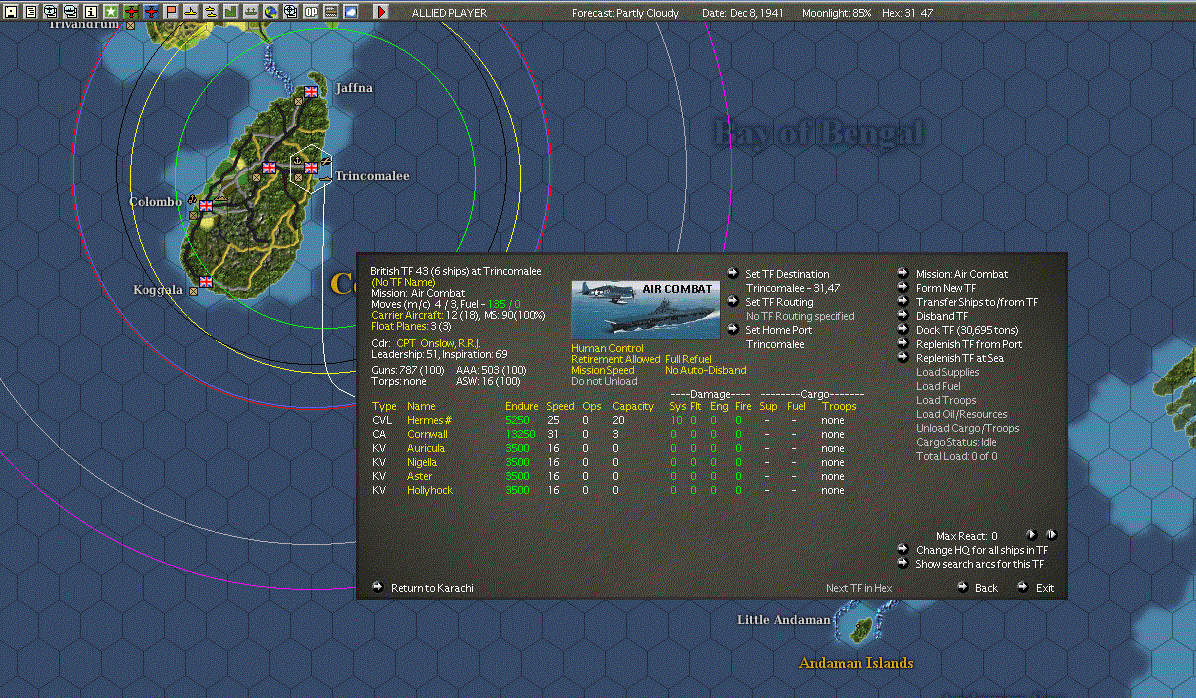Image resolution: width=1196 pixels, height=698 pixels.
Task: Click the cloud weather toolbar icon
Action: (352, 11)
